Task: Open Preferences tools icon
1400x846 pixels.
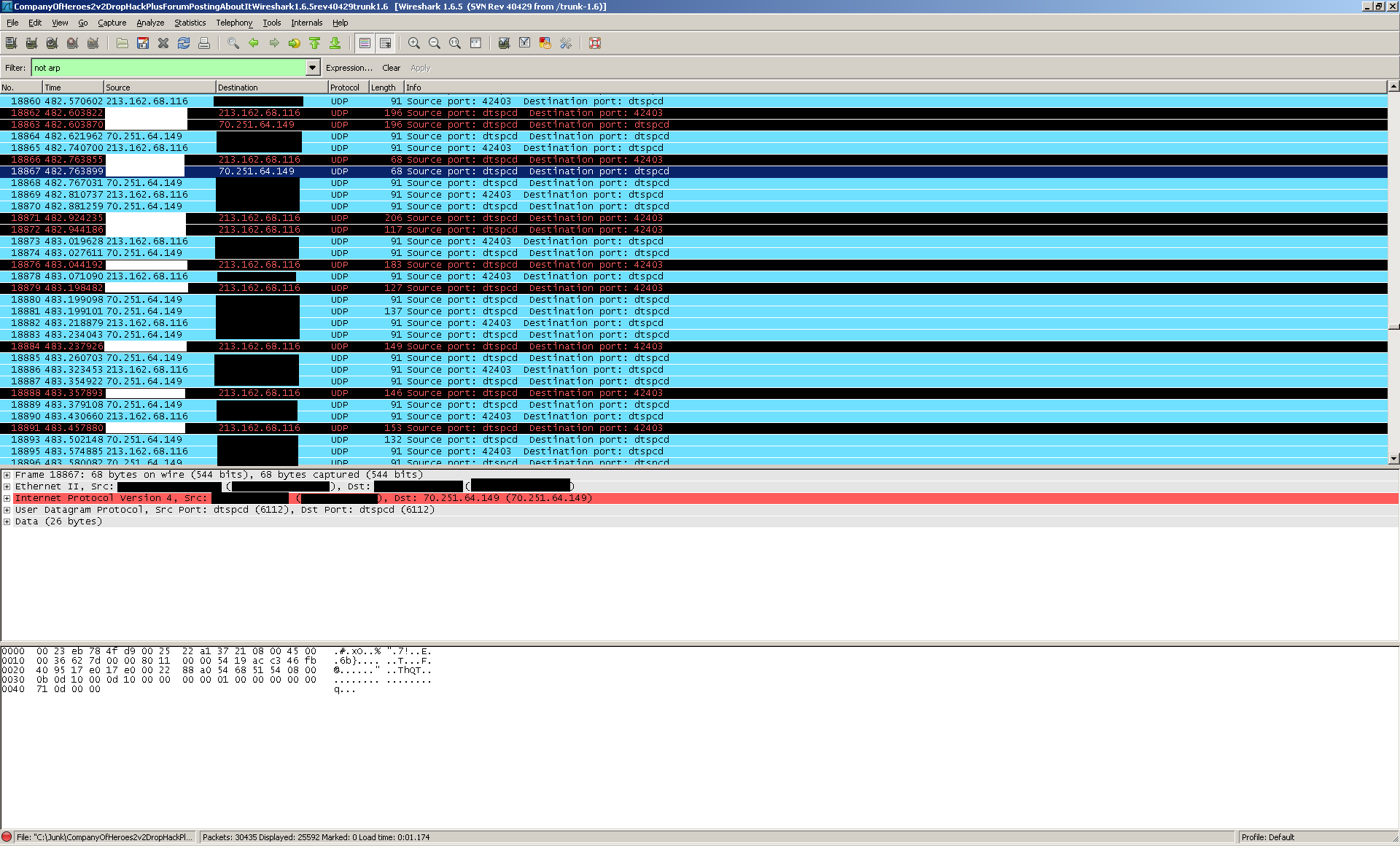Action: [566, 43]
